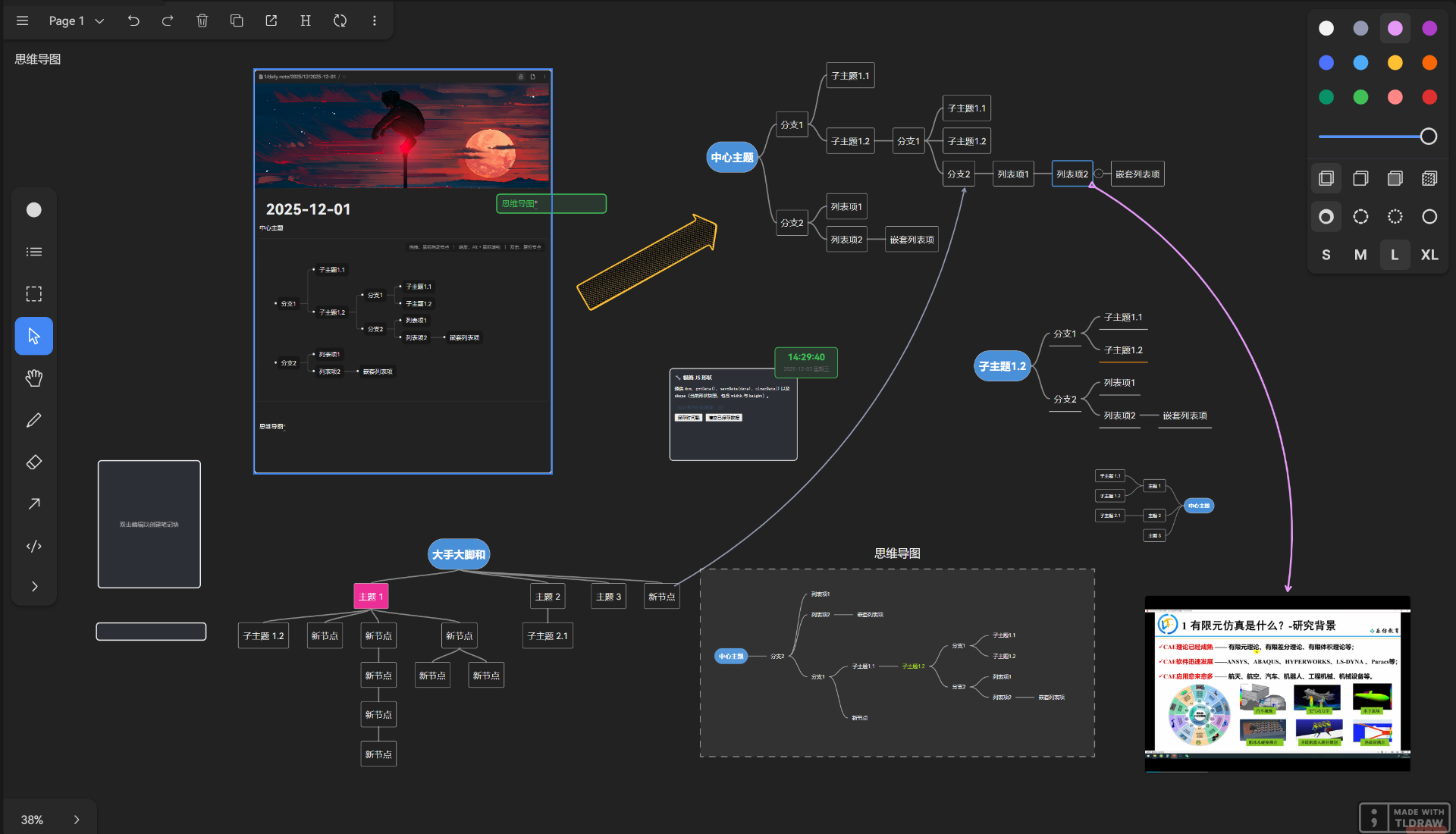Choose the dashed outline style
The height and width of the screenshot is (834, 1456).
click(1360, 217)
